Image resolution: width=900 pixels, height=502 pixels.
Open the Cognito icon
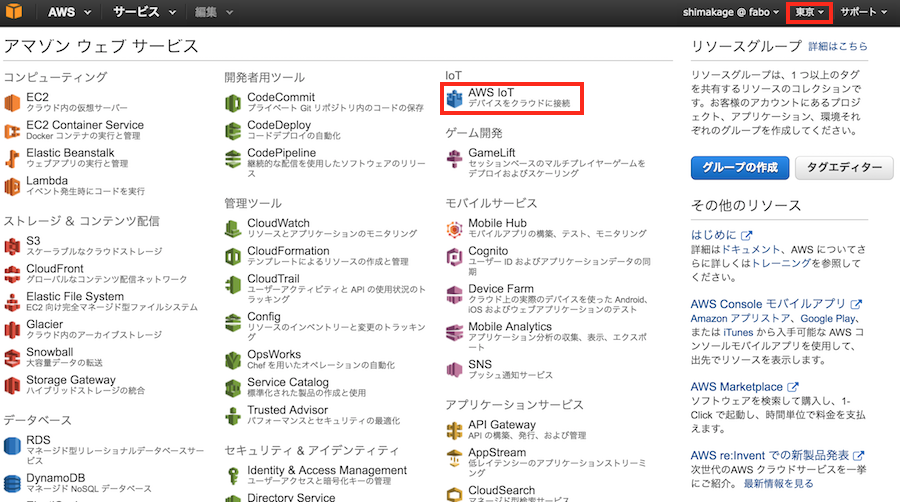tap(455, 257)
